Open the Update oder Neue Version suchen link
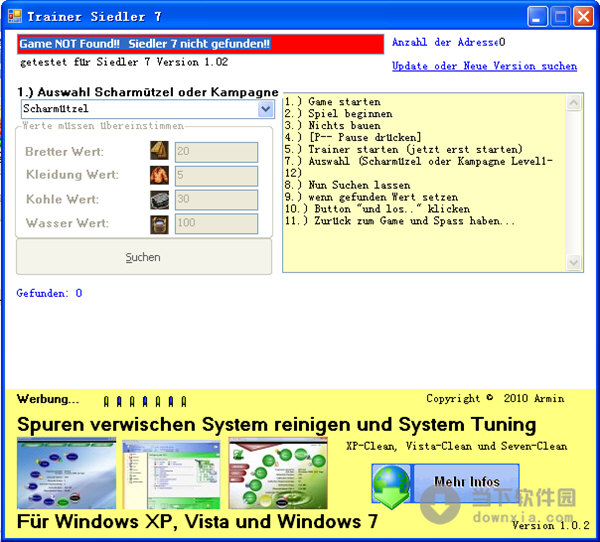 click(484, 66)
